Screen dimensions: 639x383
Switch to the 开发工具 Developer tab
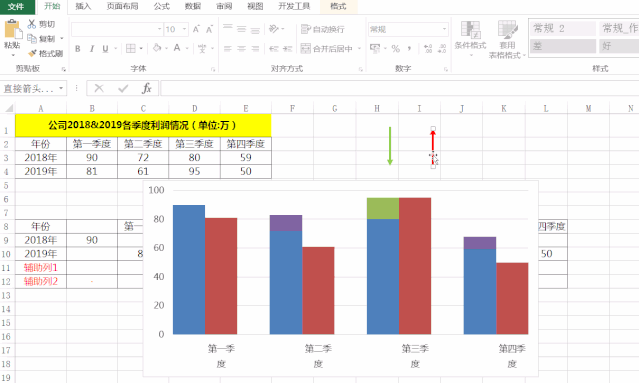tap(294, 6)
